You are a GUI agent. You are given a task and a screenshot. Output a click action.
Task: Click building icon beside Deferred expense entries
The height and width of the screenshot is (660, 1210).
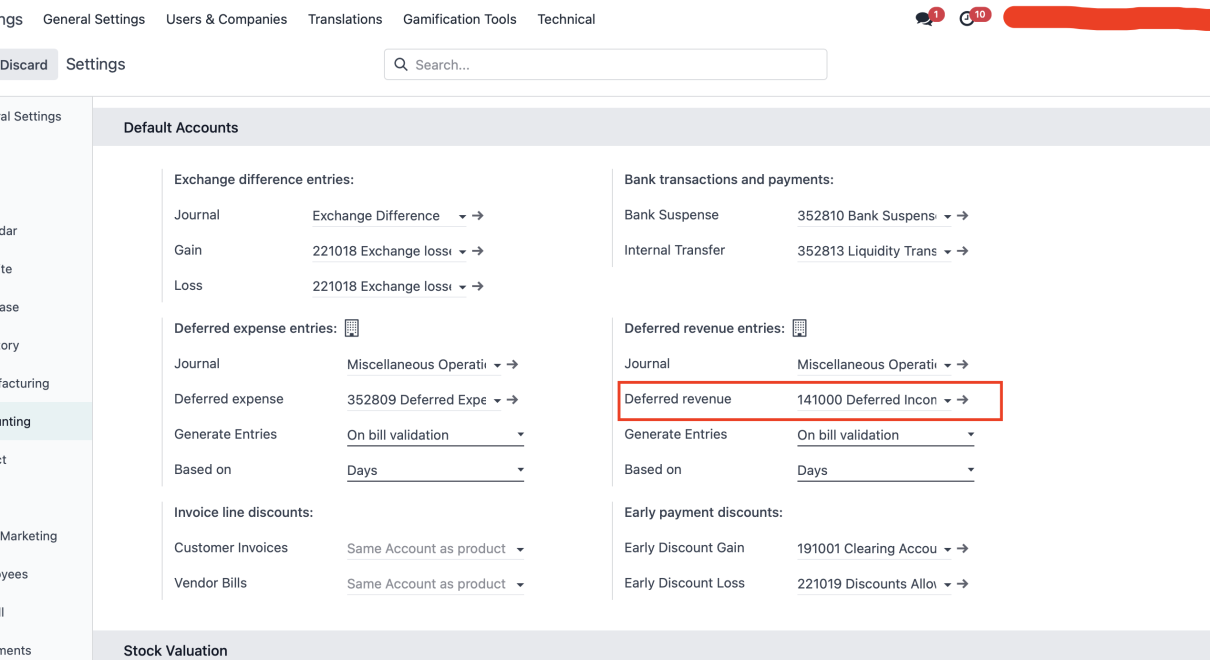click(351, 328)
